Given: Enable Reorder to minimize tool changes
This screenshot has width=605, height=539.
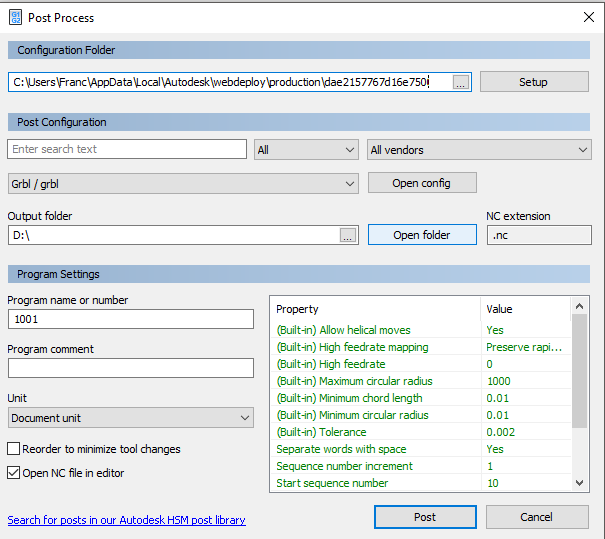Looking at the screenshot, I should coord(14,449).
